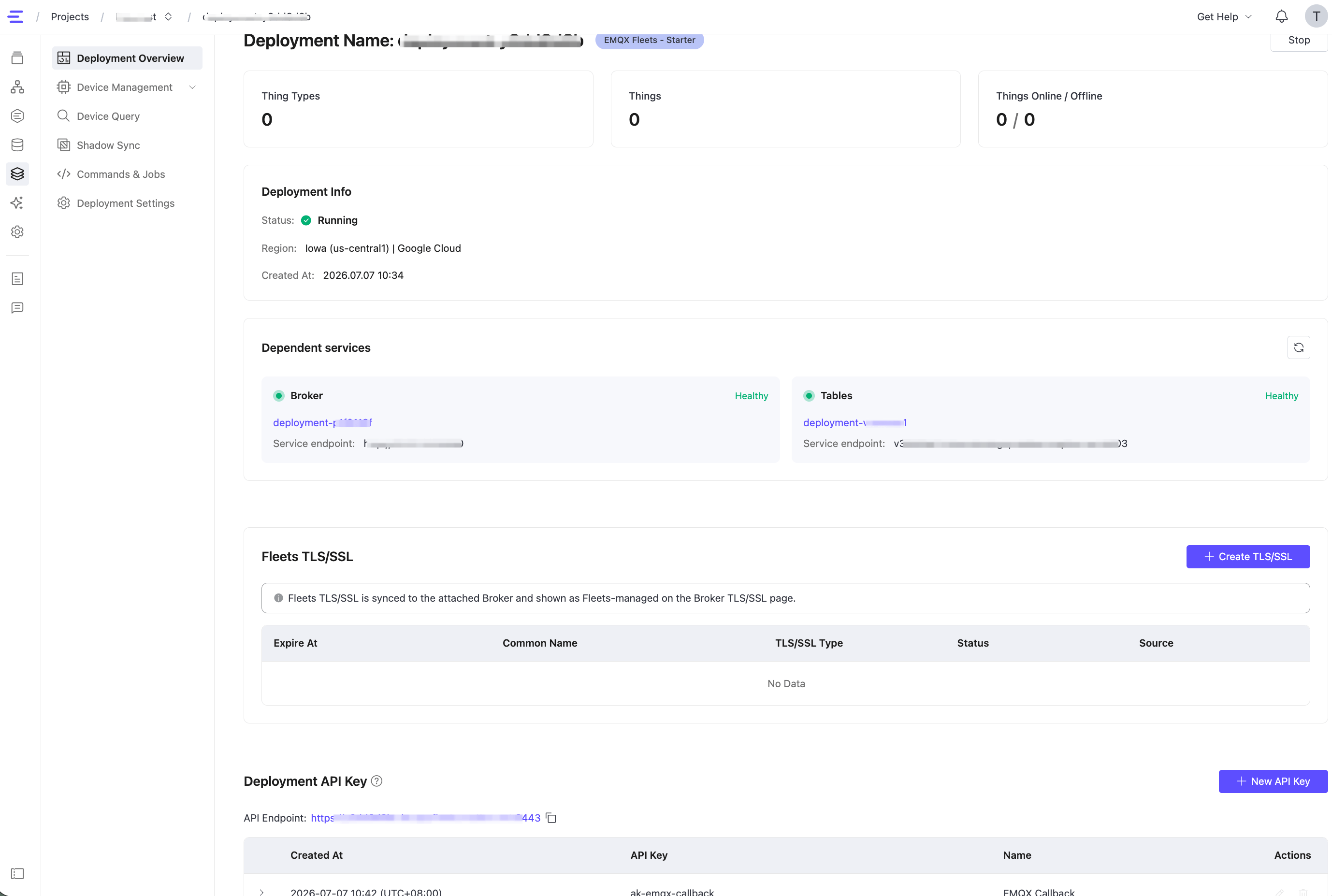Image resolution: width=1332 pixels, height=896 pixels.
Task: Open the AI sparkle icon in left rail
Action: [17, 203]
